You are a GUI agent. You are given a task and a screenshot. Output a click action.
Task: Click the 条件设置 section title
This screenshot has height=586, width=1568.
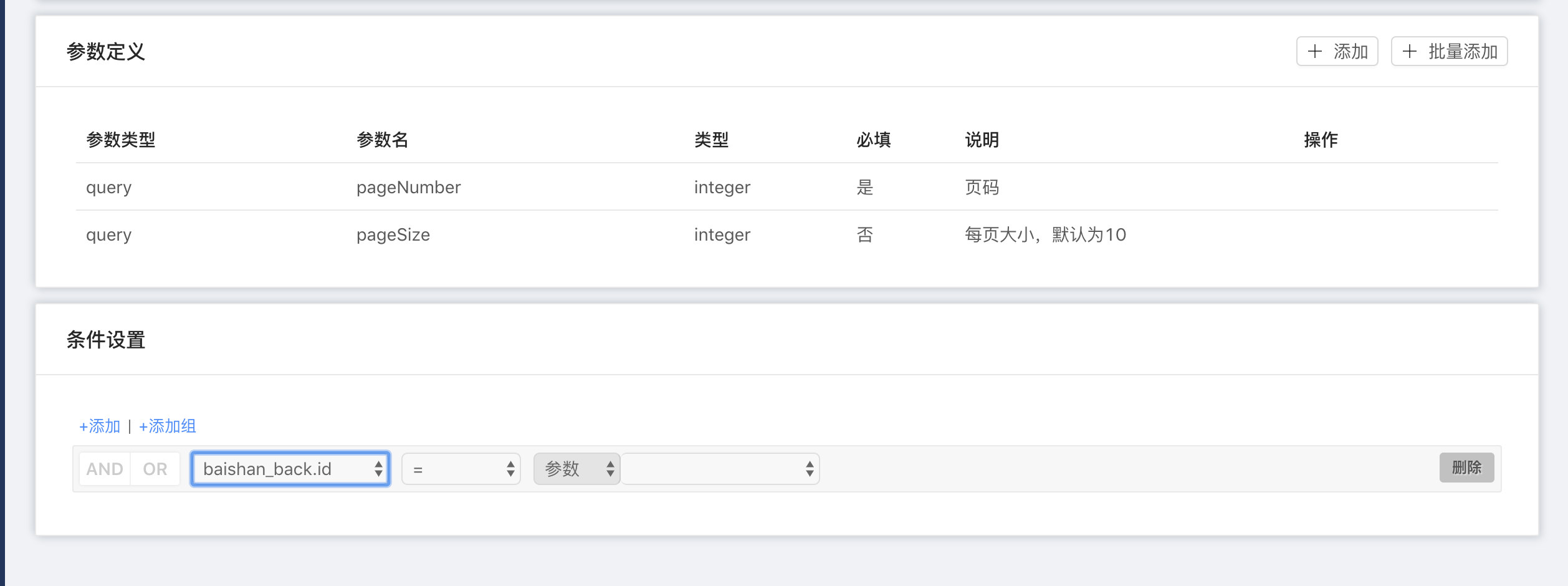pyautogui.click(x=106, y=340)
